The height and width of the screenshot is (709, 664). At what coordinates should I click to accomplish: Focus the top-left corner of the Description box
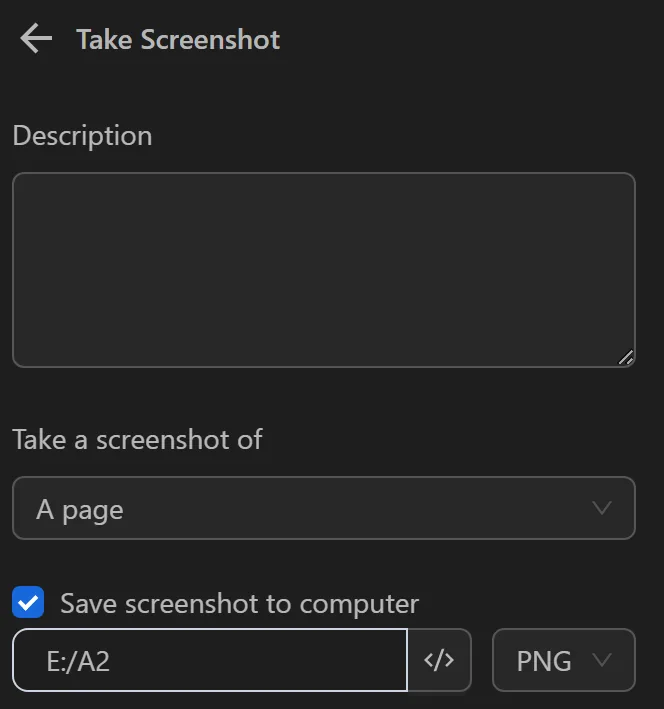24,184
